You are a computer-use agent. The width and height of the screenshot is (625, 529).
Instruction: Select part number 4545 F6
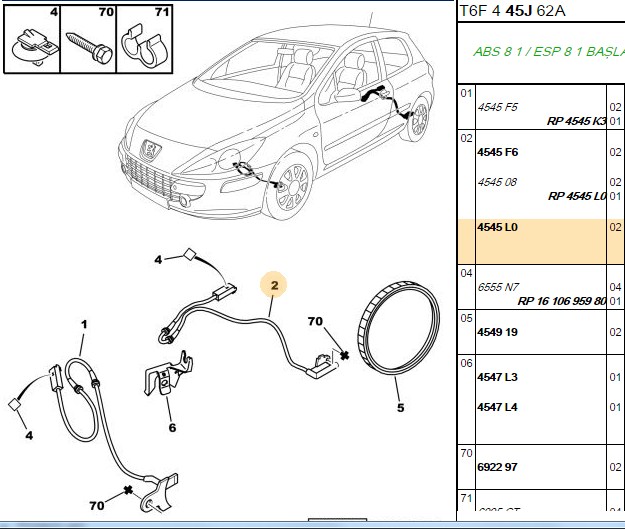(x=497, y=152)
